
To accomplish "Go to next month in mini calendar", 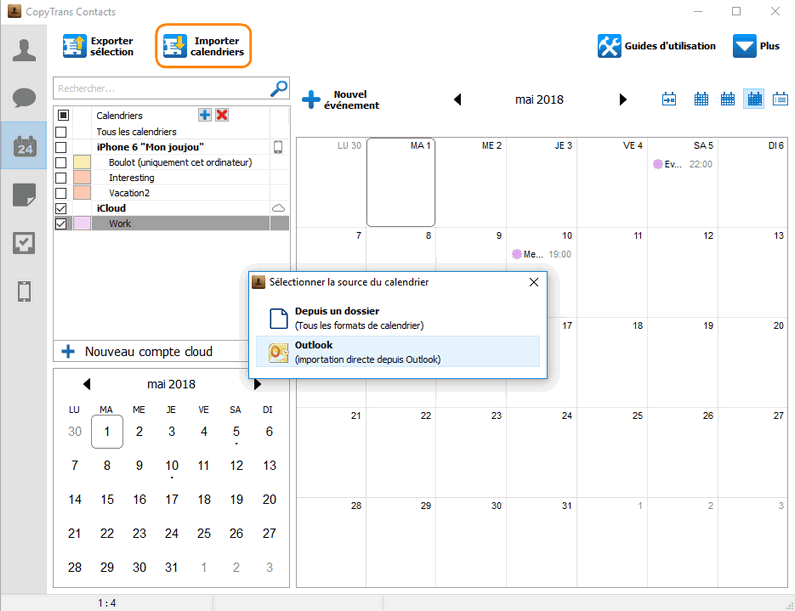I will click(x=257, y=384).
